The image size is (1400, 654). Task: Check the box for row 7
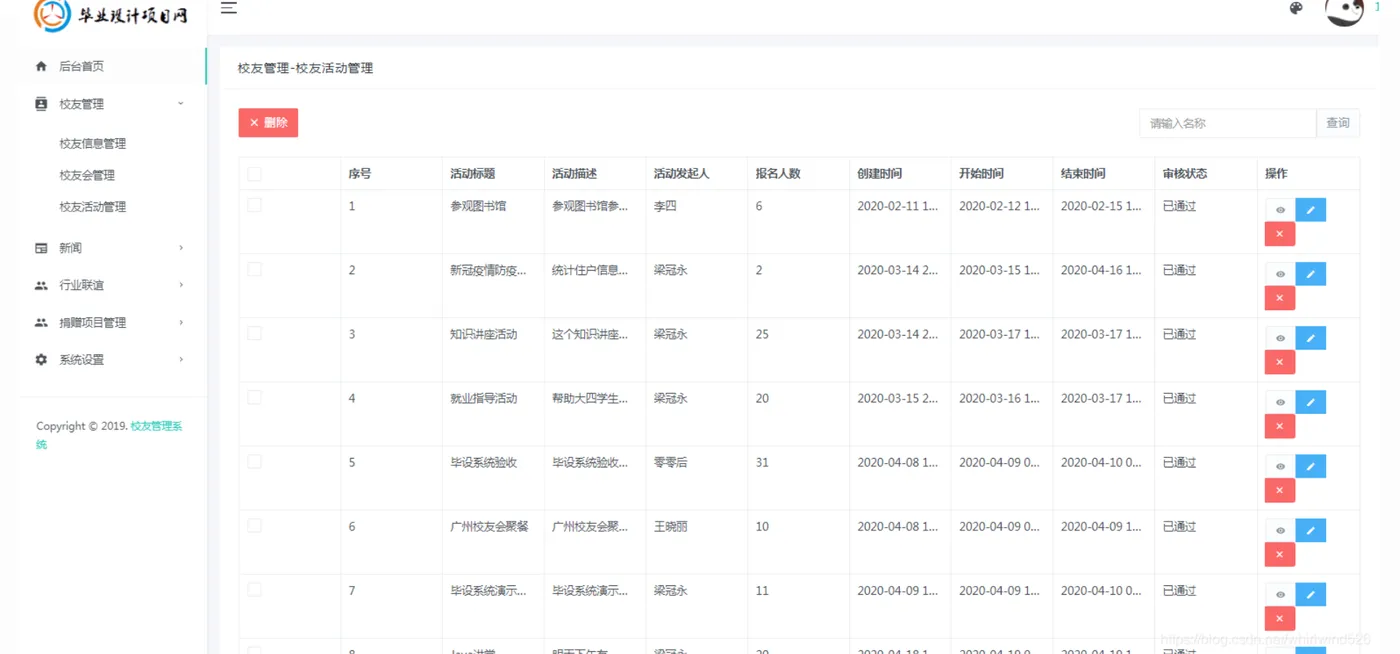(x=254, y=589)
